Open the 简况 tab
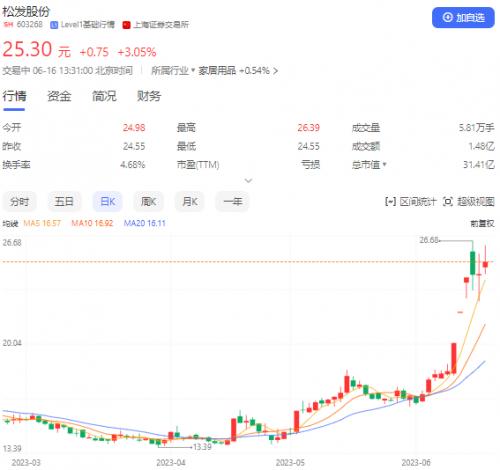The width and height of the screenshot is (500, 470). click(104, 96)
